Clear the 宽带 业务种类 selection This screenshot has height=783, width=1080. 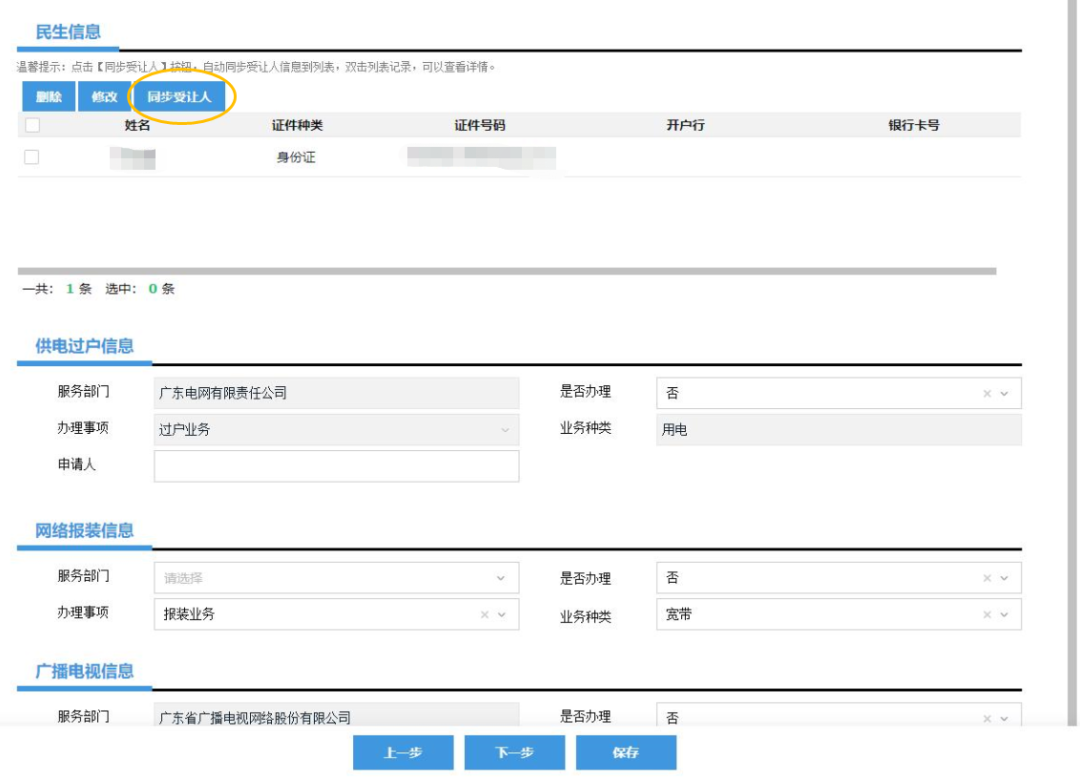(987, 615)
